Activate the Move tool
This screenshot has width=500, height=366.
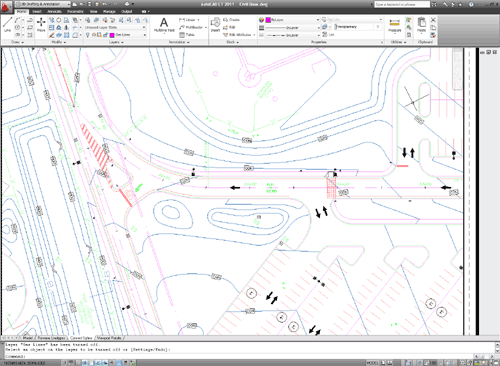click(41, 24)
